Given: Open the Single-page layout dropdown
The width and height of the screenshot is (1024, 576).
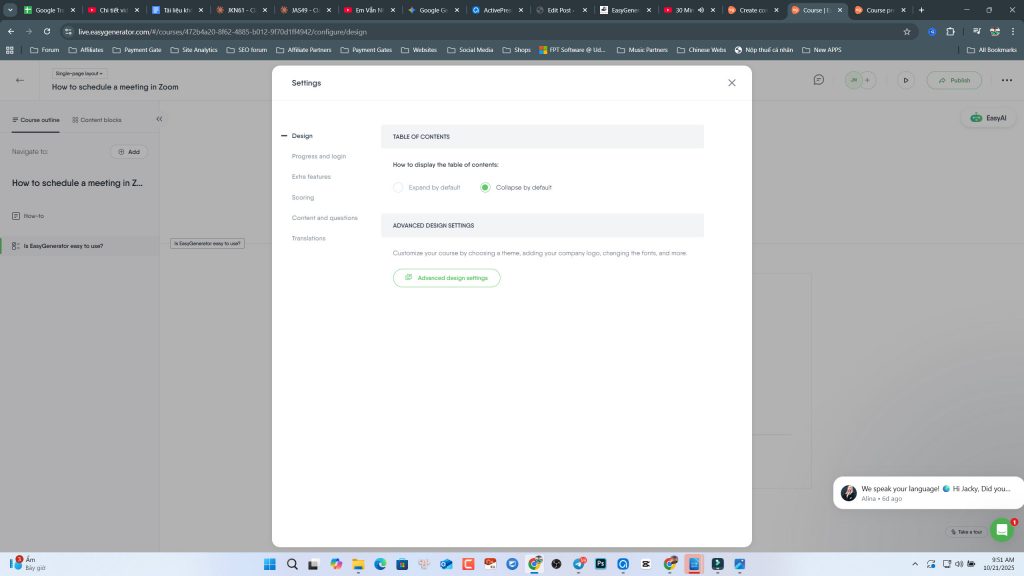Looking at the screenshot, I should (80, 73).
